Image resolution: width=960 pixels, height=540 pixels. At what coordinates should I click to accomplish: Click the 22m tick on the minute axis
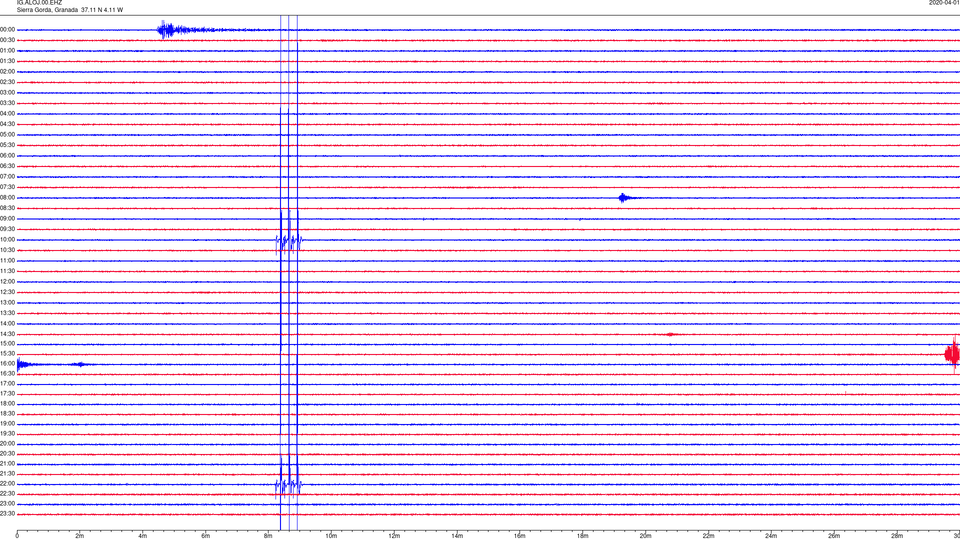pos(708,536)
